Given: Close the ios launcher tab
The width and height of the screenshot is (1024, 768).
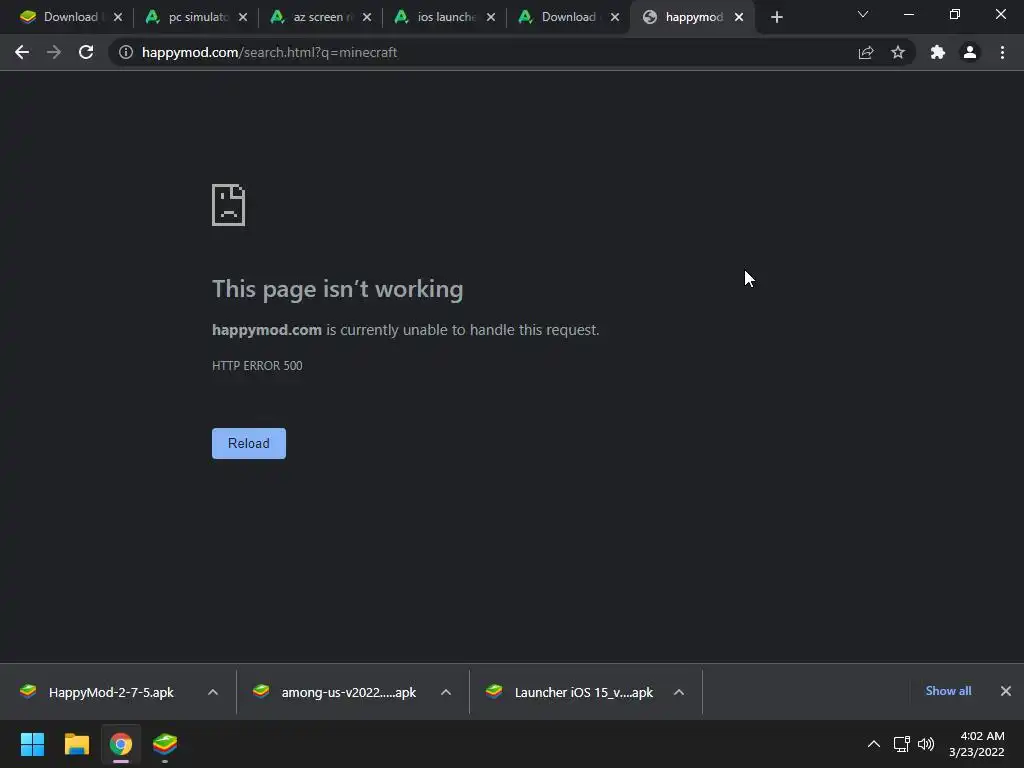Looking at the screenshot, I should click(491, 17).
